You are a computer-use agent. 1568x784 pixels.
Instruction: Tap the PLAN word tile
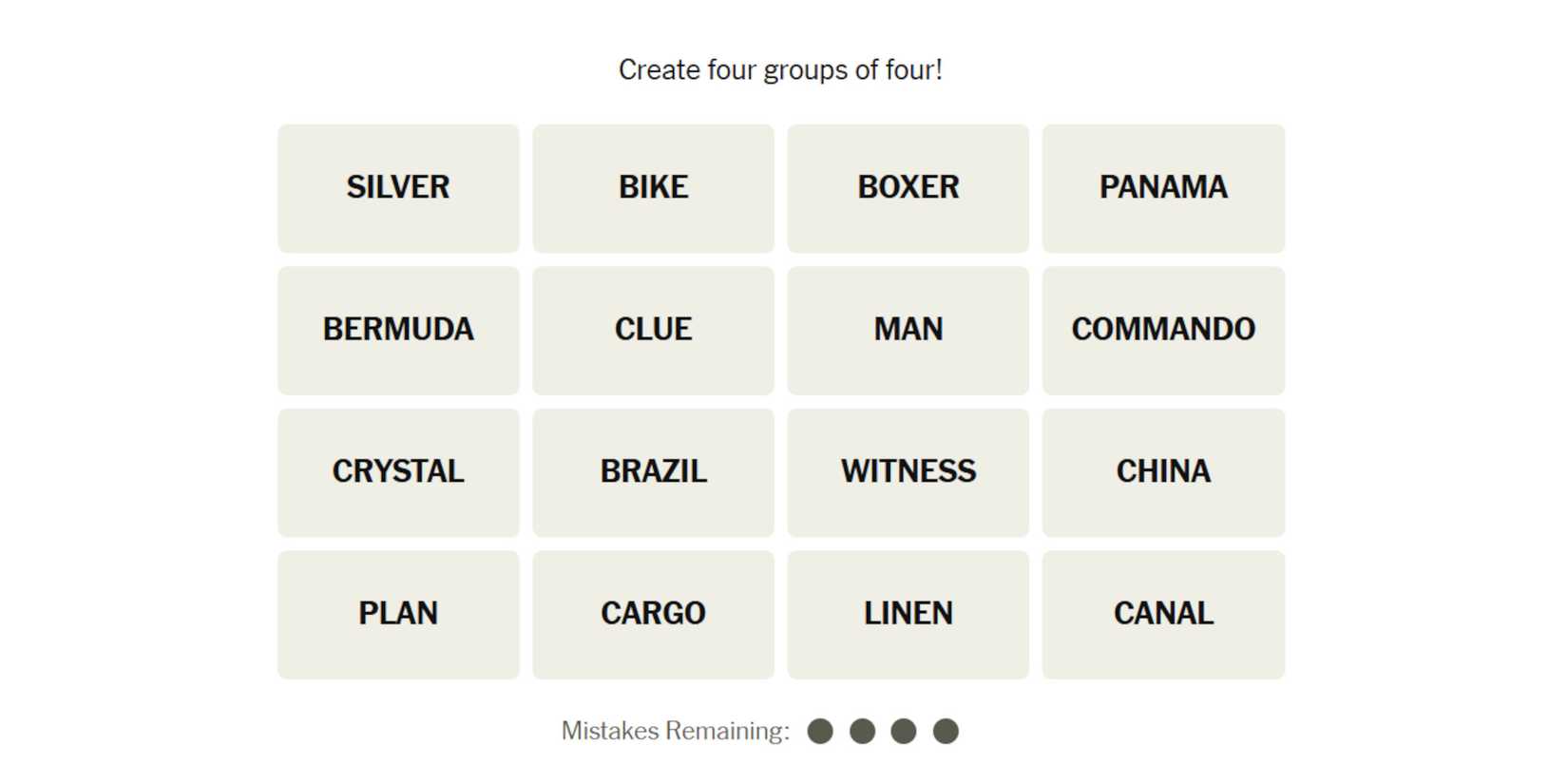click(x=398, y=614)
